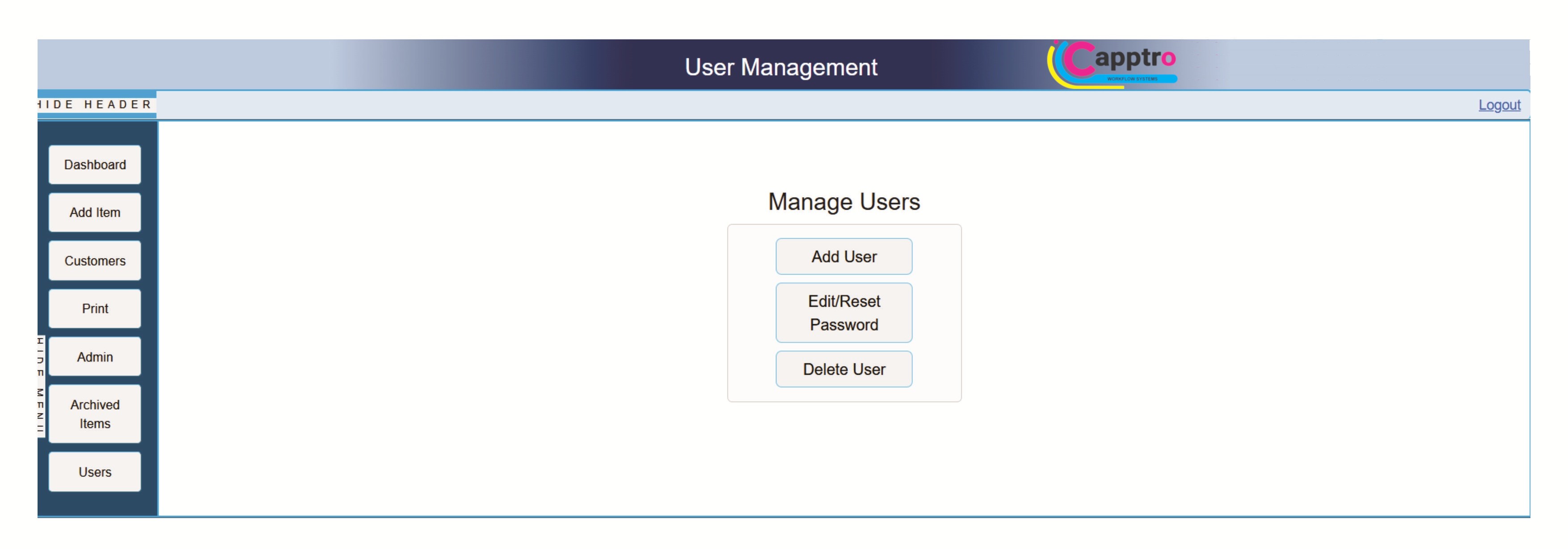Screen dimensions: 1568x549
Task: Show the header by clicking Hide Header
Action: 94,105
